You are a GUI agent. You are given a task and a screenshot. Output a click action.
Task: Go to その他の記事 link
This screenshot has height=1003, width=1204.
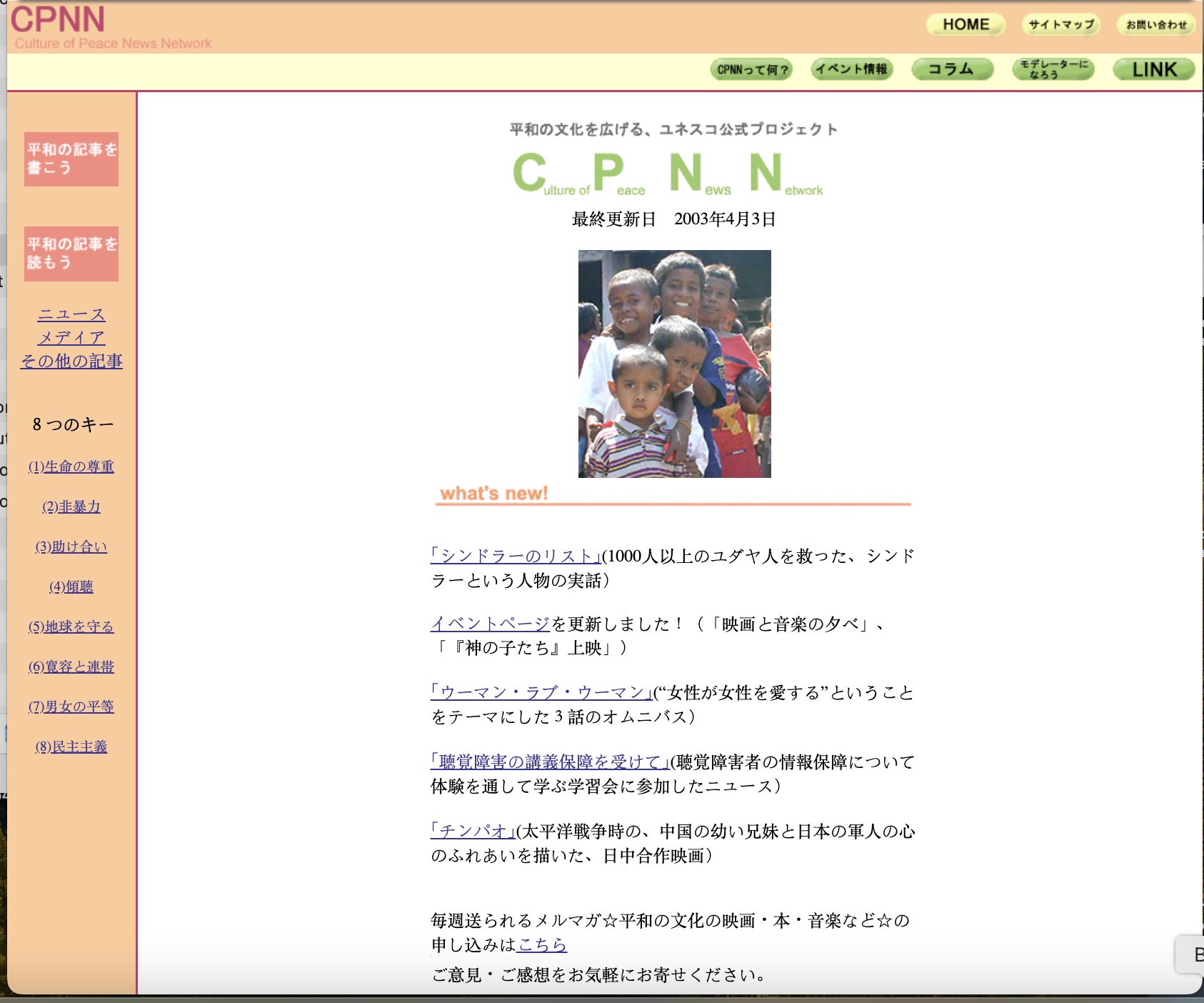tap(71, 361)
